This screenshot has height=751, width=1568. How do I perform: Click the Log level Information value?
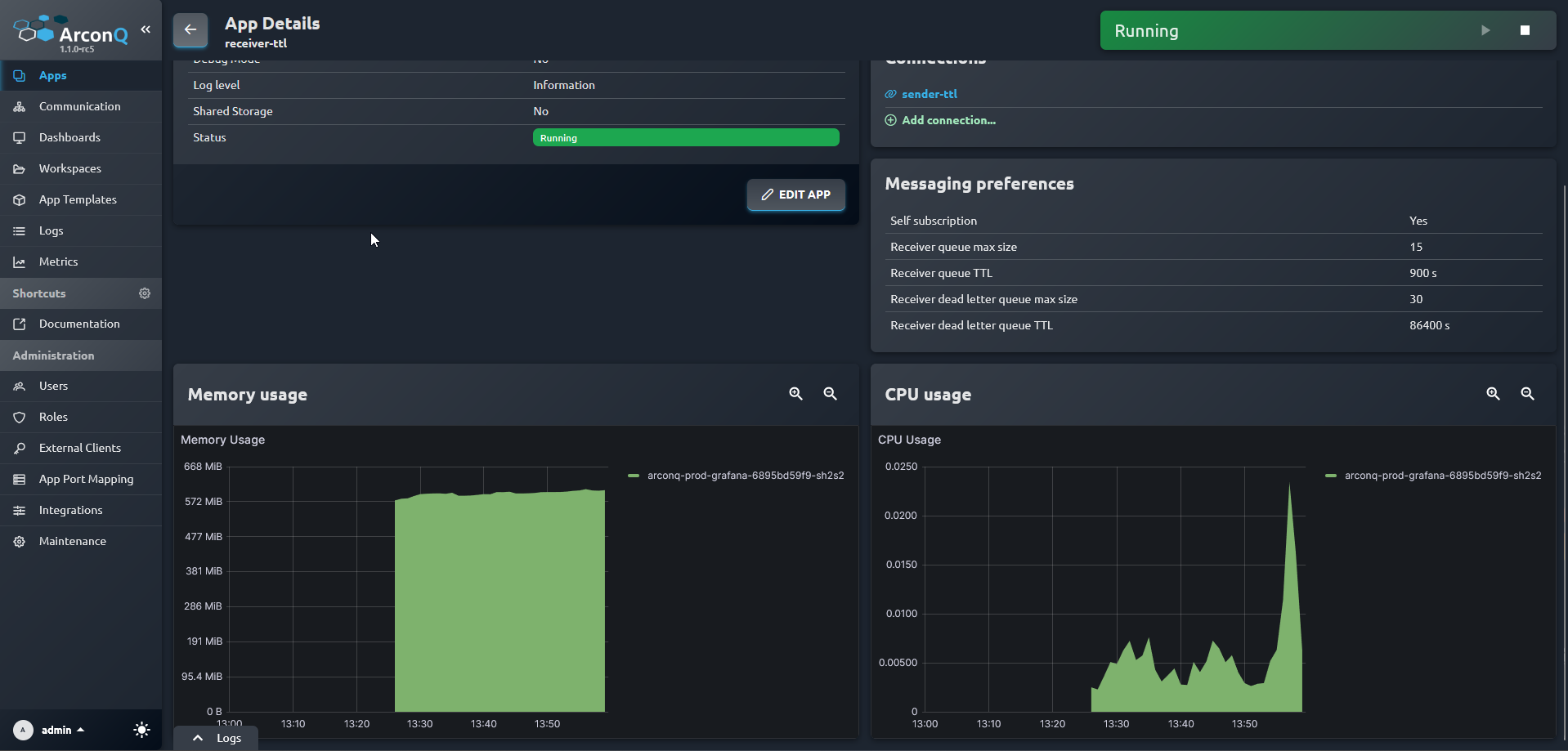(564, 85)
